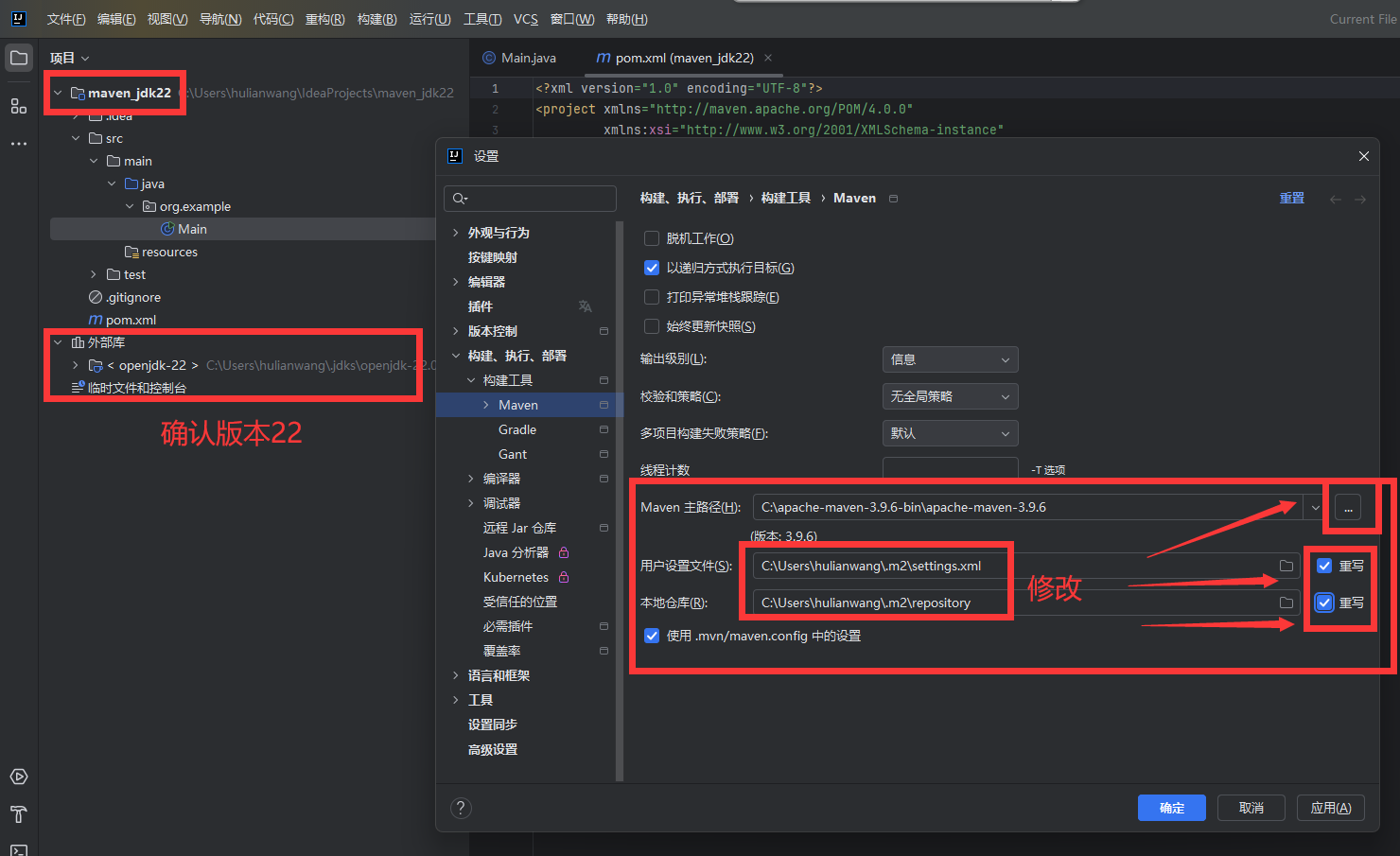Go back with the settings left arrow
1400x856 pixels.
point(1336,199)
